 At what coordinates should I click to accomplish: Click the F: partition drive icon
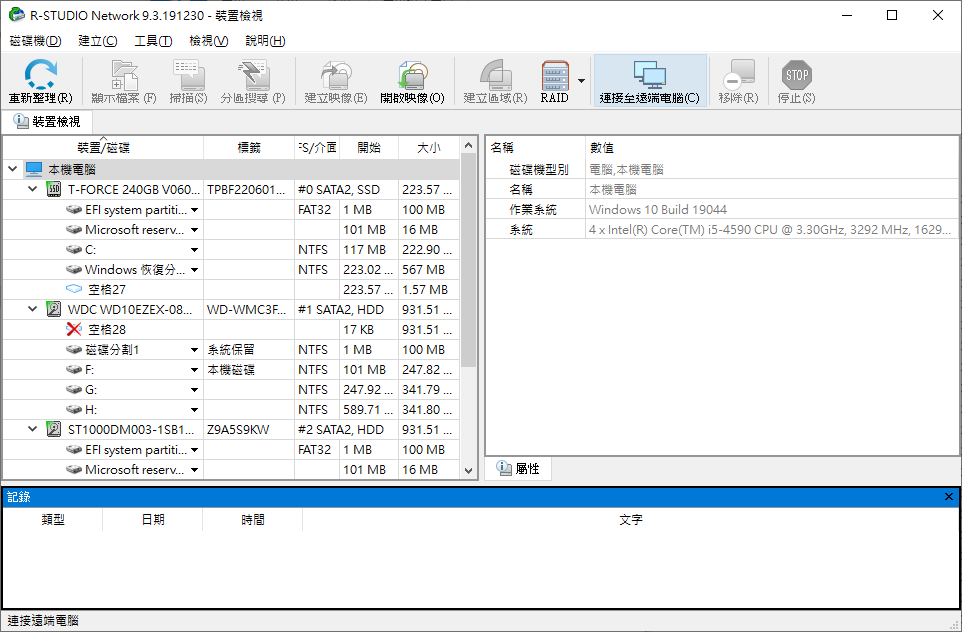coord(74,369)
